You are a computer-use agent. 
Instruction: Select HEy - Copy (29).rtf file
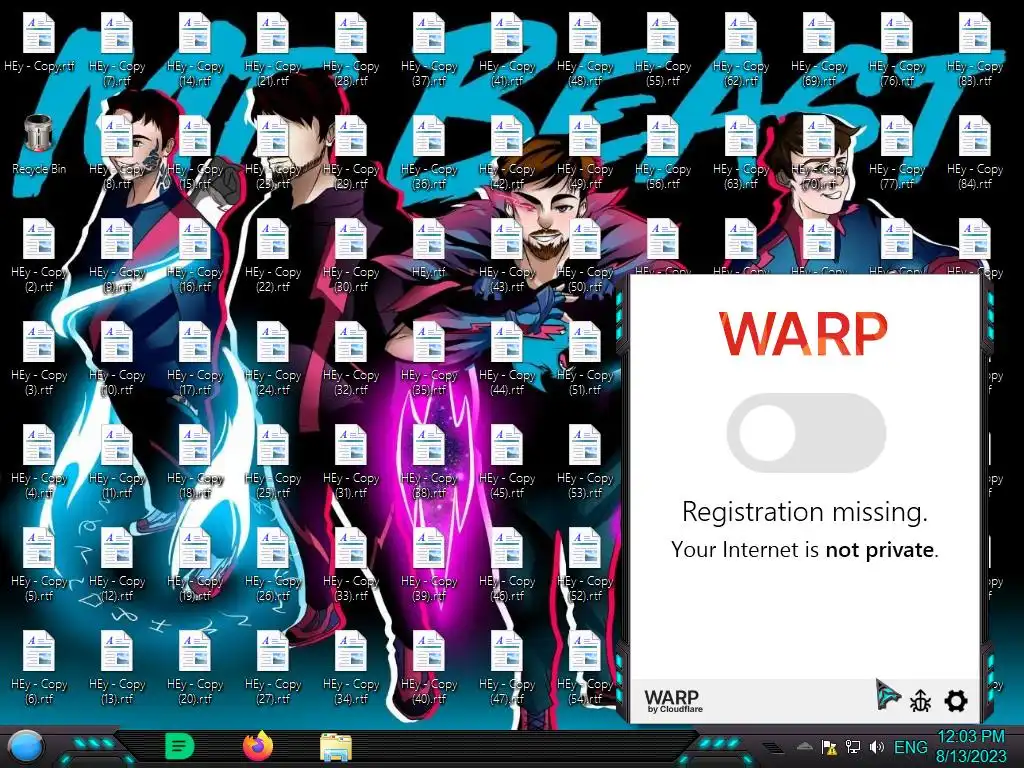(x=351, y=152)
